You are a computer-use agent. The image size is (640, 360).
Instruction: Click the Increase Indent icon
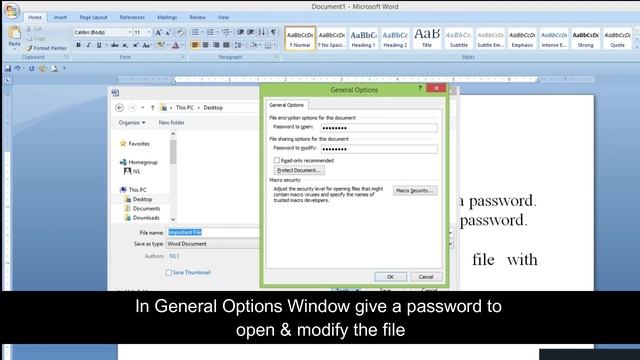251,32
